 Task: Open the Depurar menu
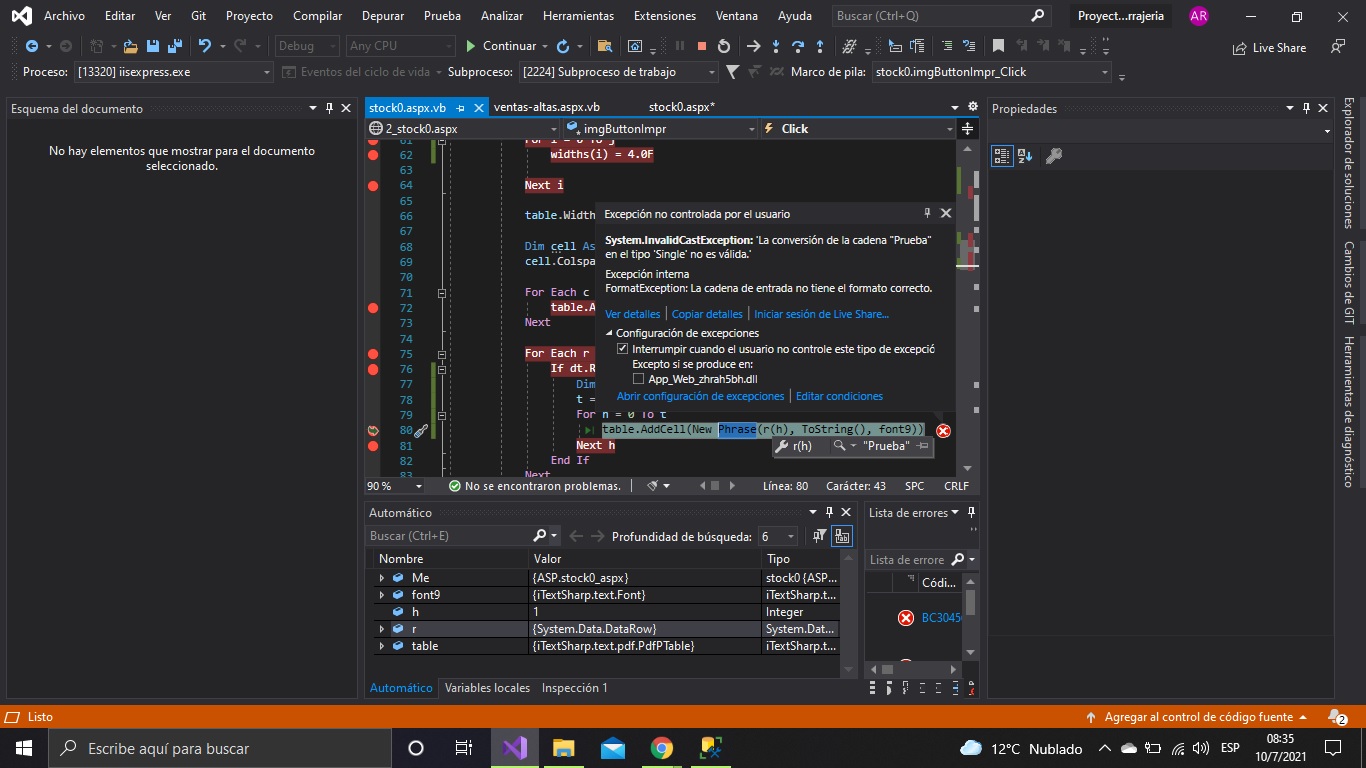coord(383,16)
